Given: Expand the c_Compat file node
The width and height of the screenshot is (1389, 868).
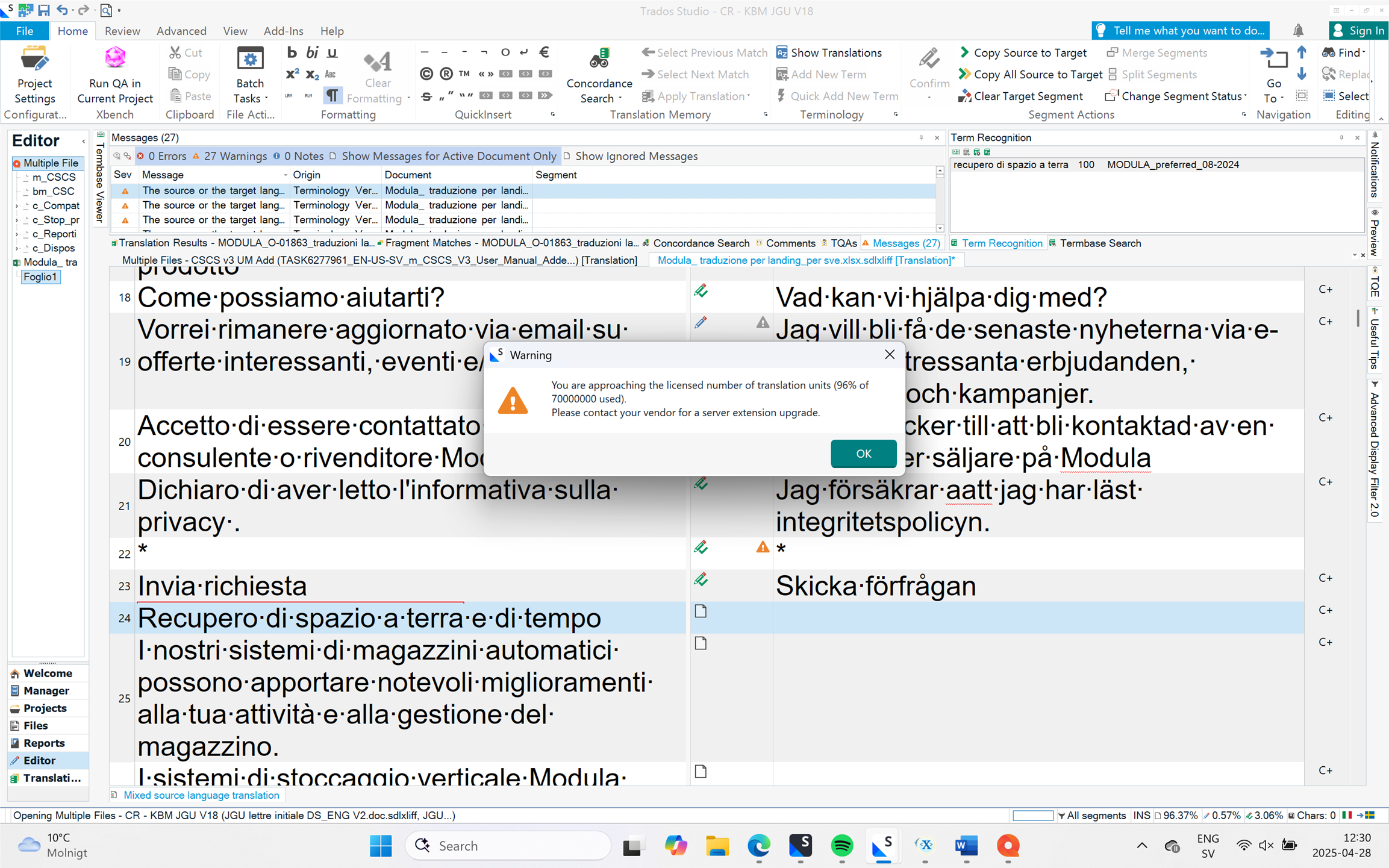Looking at the screenshot, I should (x=17, y=205).
